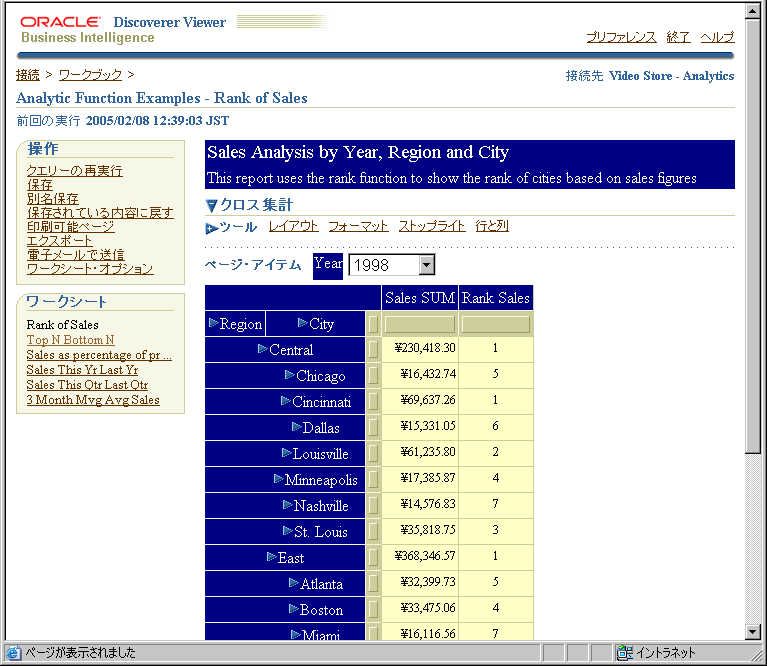Image resolution: width=767 pixels, height=666 pixels.
Task: Click the イントラネット zone icon
Action: (x=624, y=652)
